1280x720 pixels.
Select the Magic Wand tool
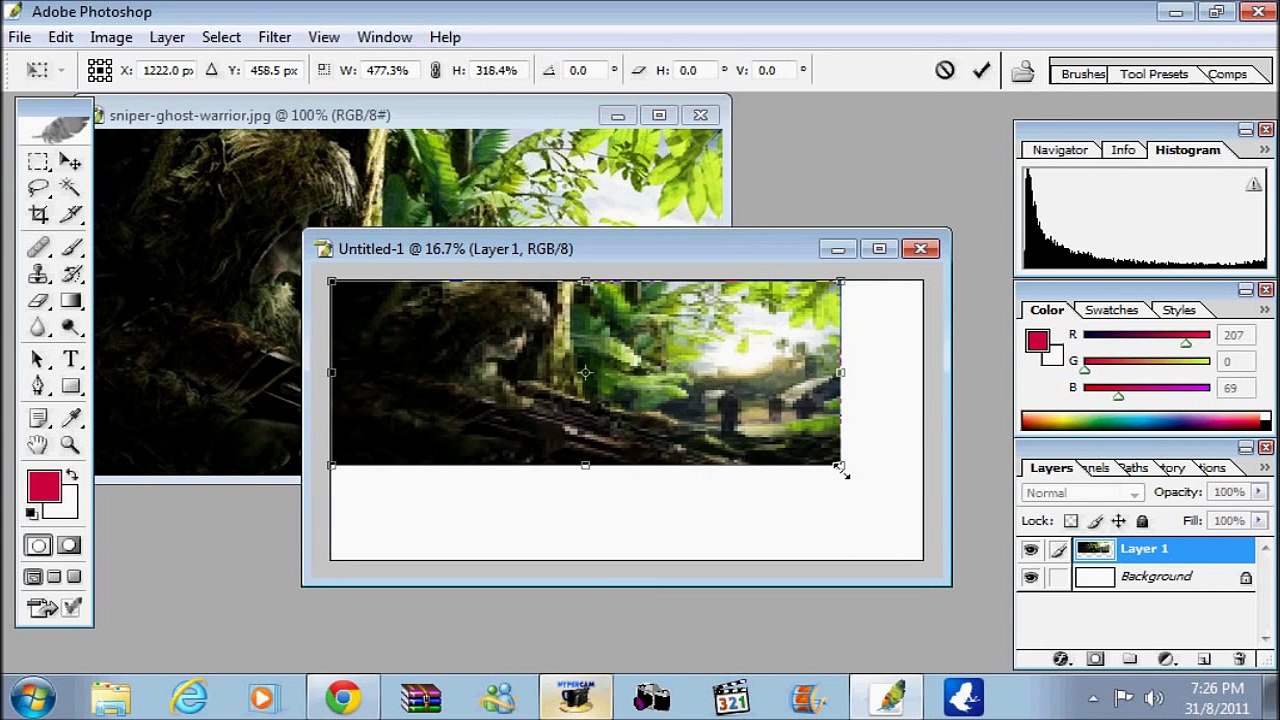pos(70,188)
